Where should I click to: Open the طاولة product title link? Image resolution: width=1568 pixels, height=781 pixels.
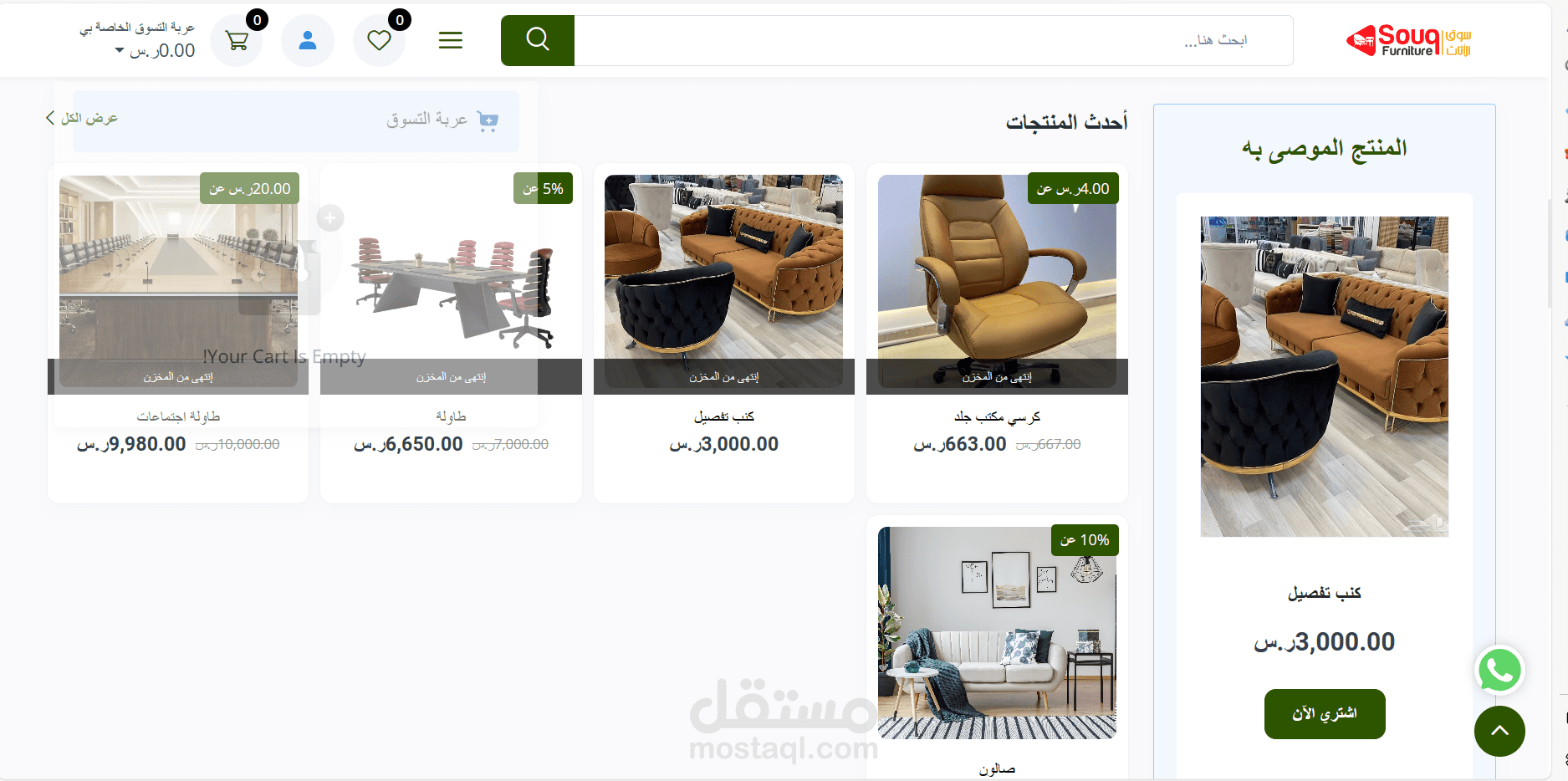coord(451,416)
